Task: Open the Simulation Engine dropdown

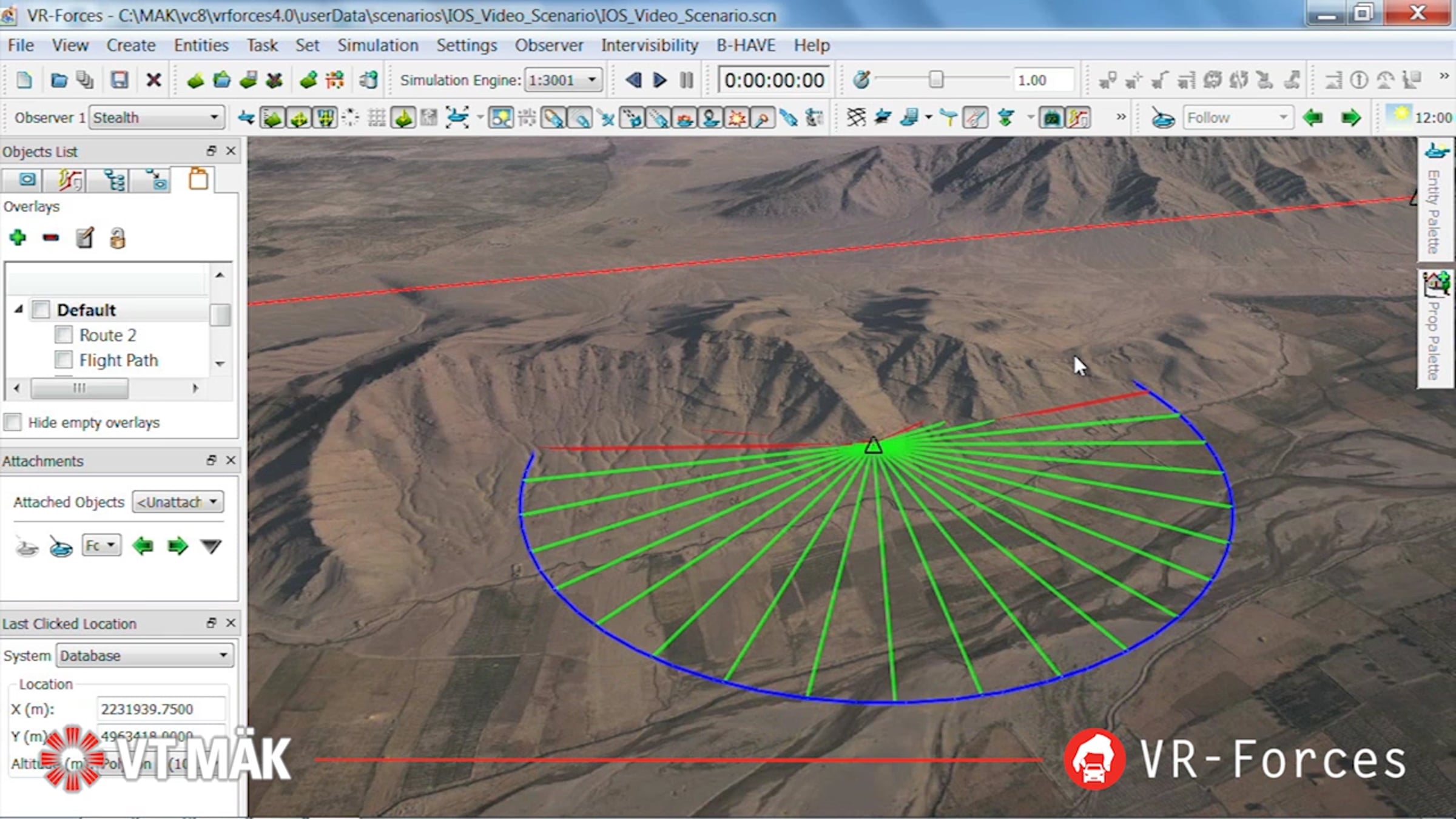Action: [x=563, y=80]
